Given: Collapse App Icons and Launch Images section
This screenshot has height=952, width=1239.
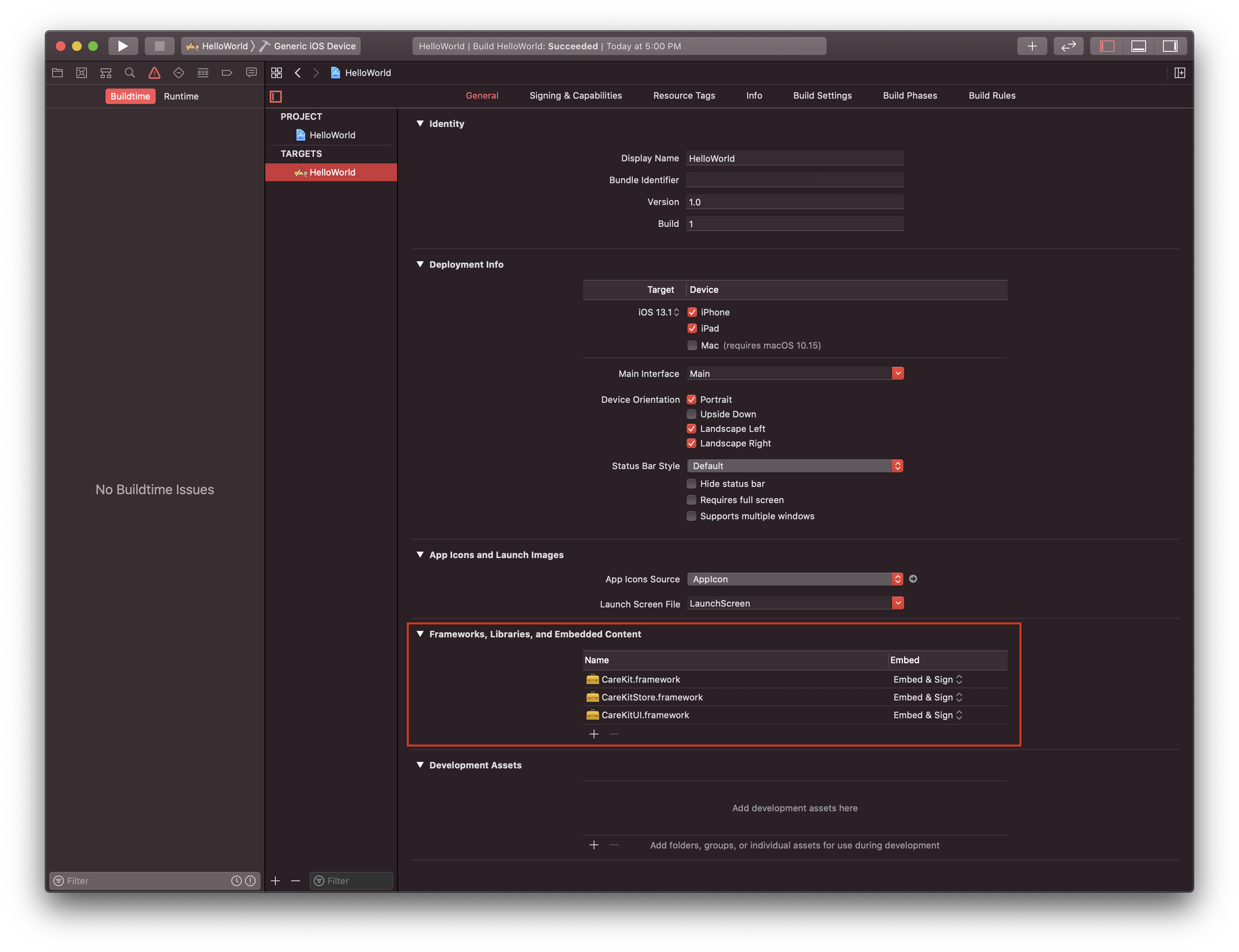Looking at the screenshot, I should tap(420, 555).
